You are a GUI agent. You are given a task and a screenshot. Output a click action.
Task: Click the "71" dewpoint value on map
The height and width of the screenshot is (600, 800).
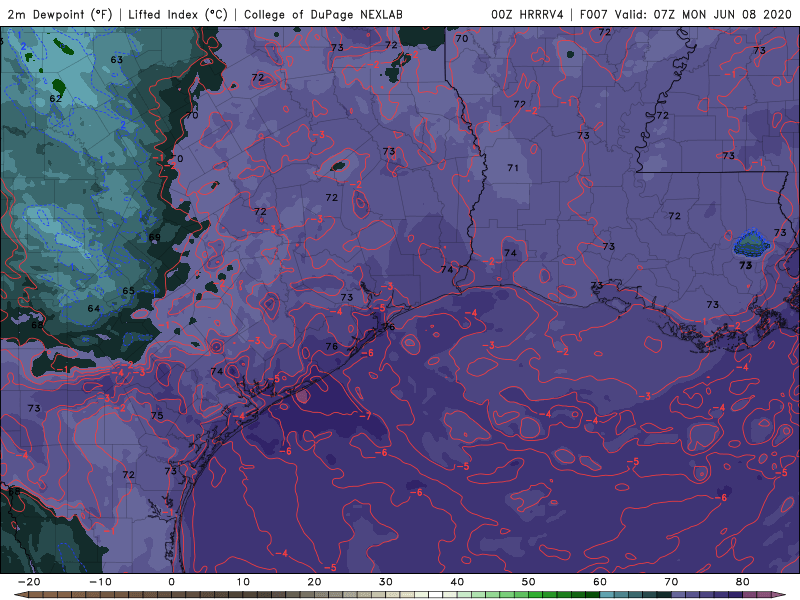click(x=513, y=167)
